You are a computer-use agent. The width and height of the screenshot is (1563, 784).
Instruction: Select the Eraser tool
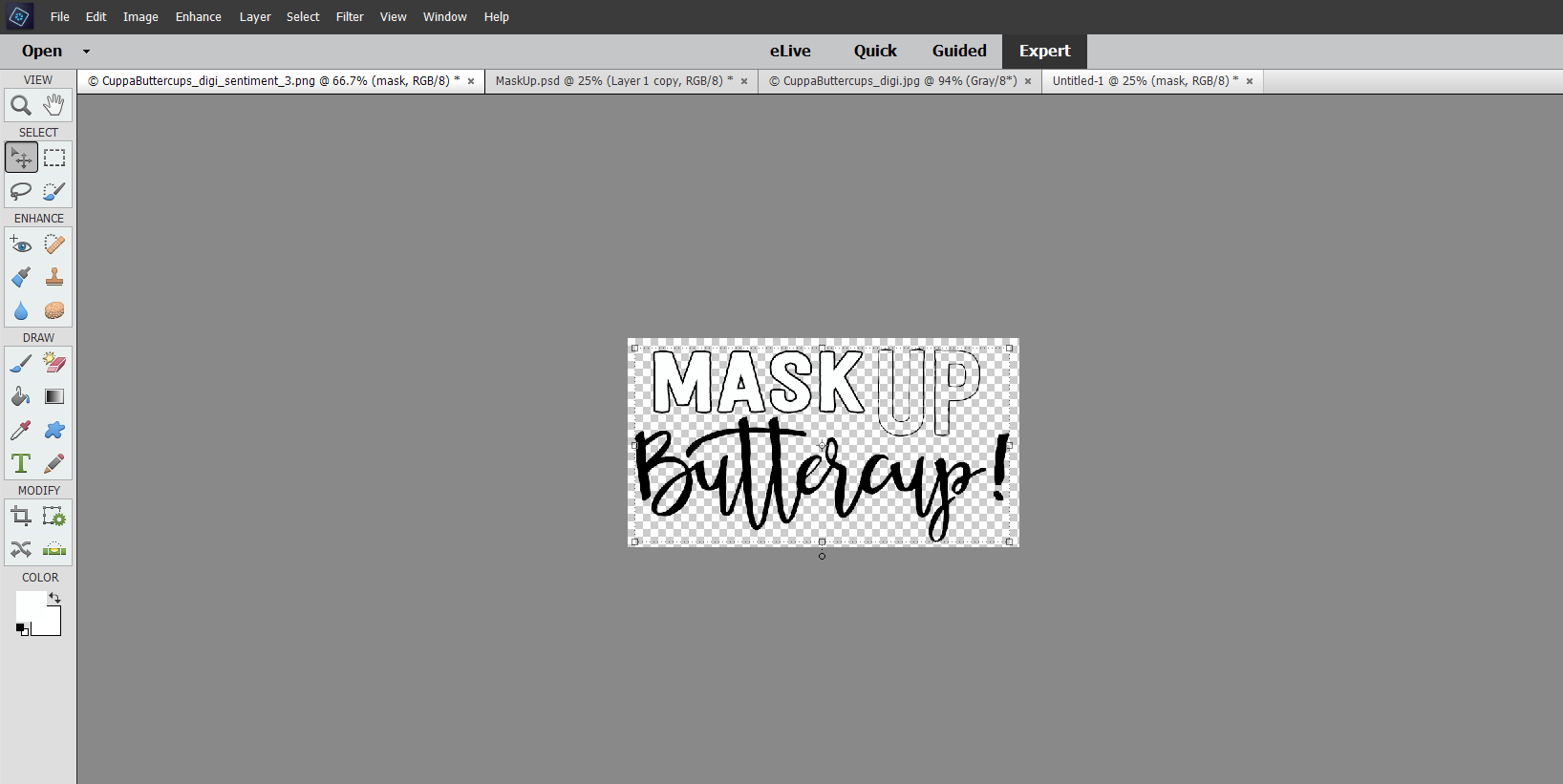point(54,364)
